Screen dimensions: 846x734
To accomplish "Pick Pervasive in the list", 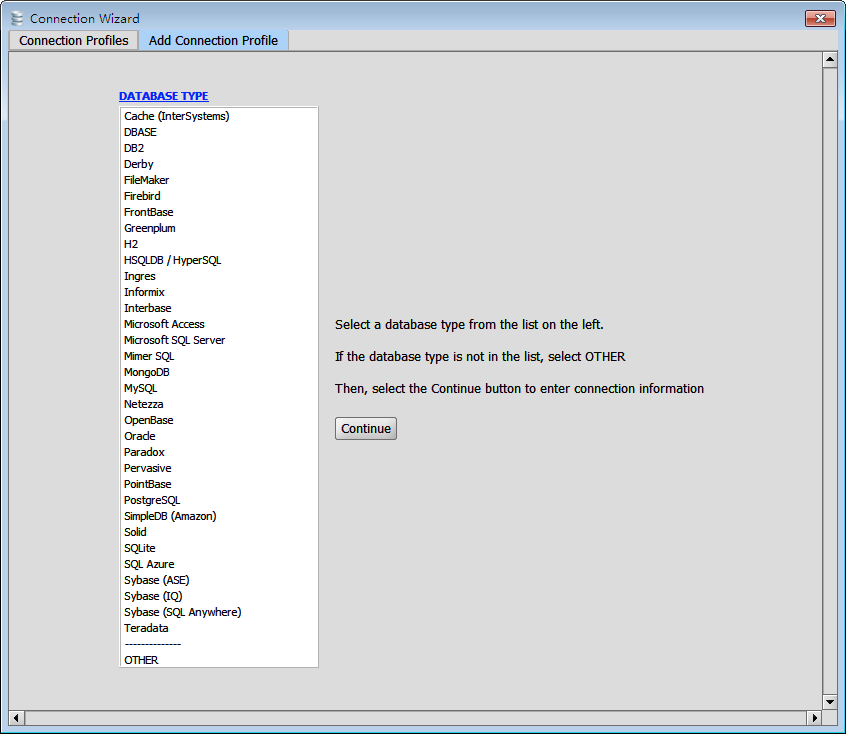I will point(219,468).
